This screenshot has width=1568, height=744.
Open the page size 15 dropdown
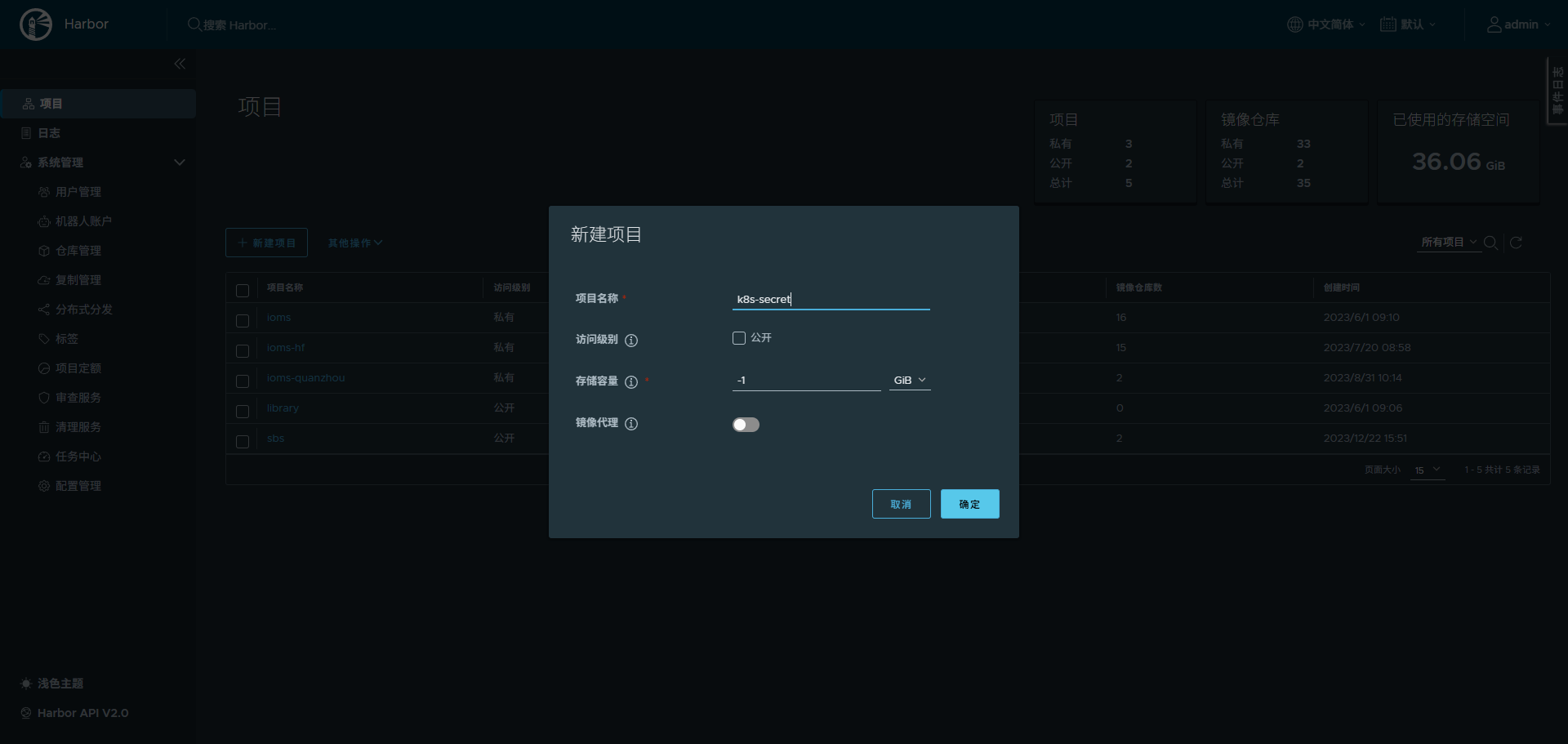tap(1428, 470)
